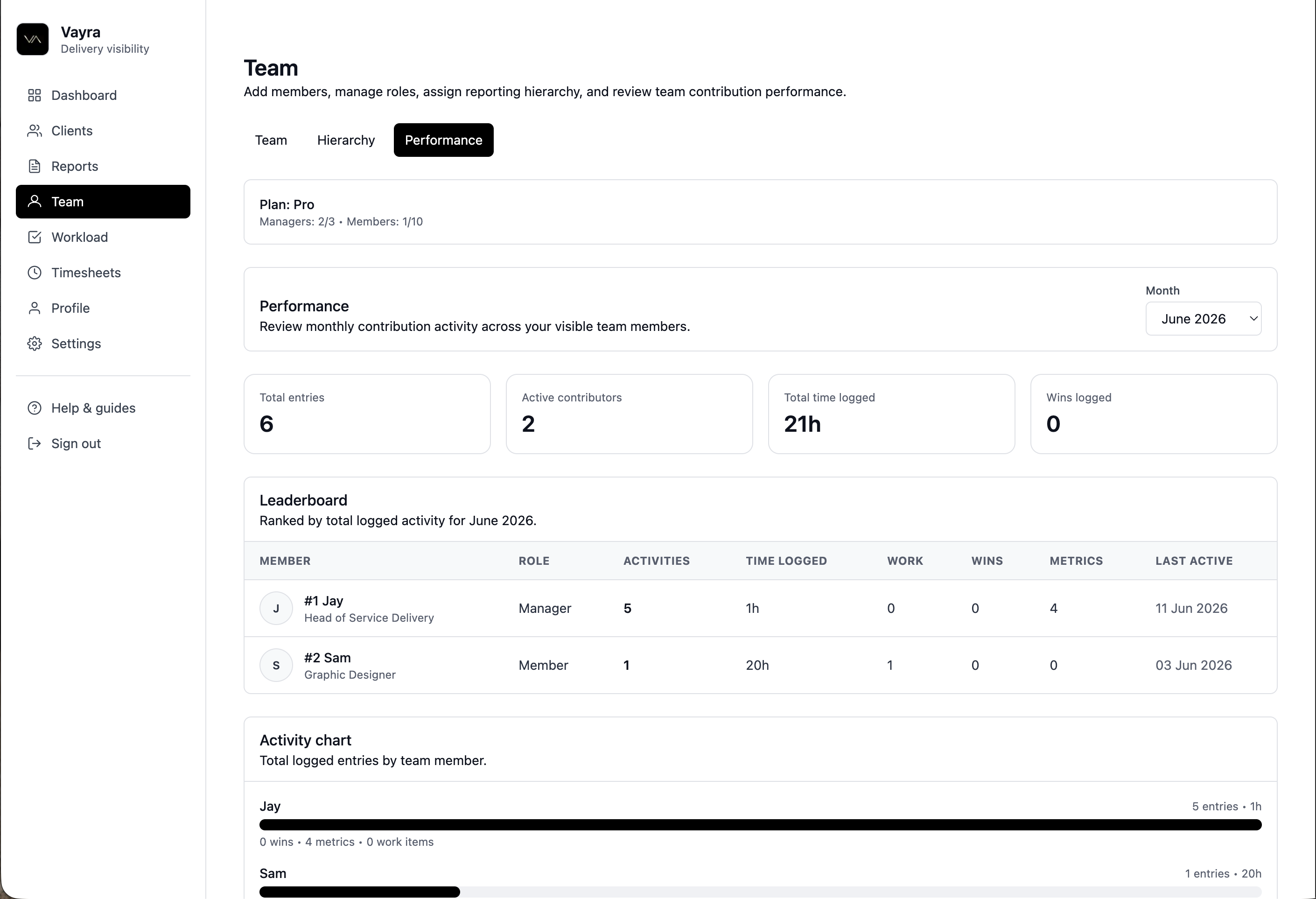The width and height of the screenshot is (1316, 899).
Task: Click the Clients people icon
Action: (35, 131)
